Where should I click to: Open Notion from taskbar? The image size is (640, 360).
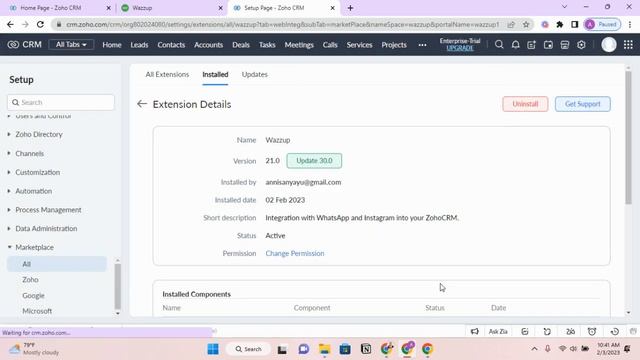(x=366, y=349)
